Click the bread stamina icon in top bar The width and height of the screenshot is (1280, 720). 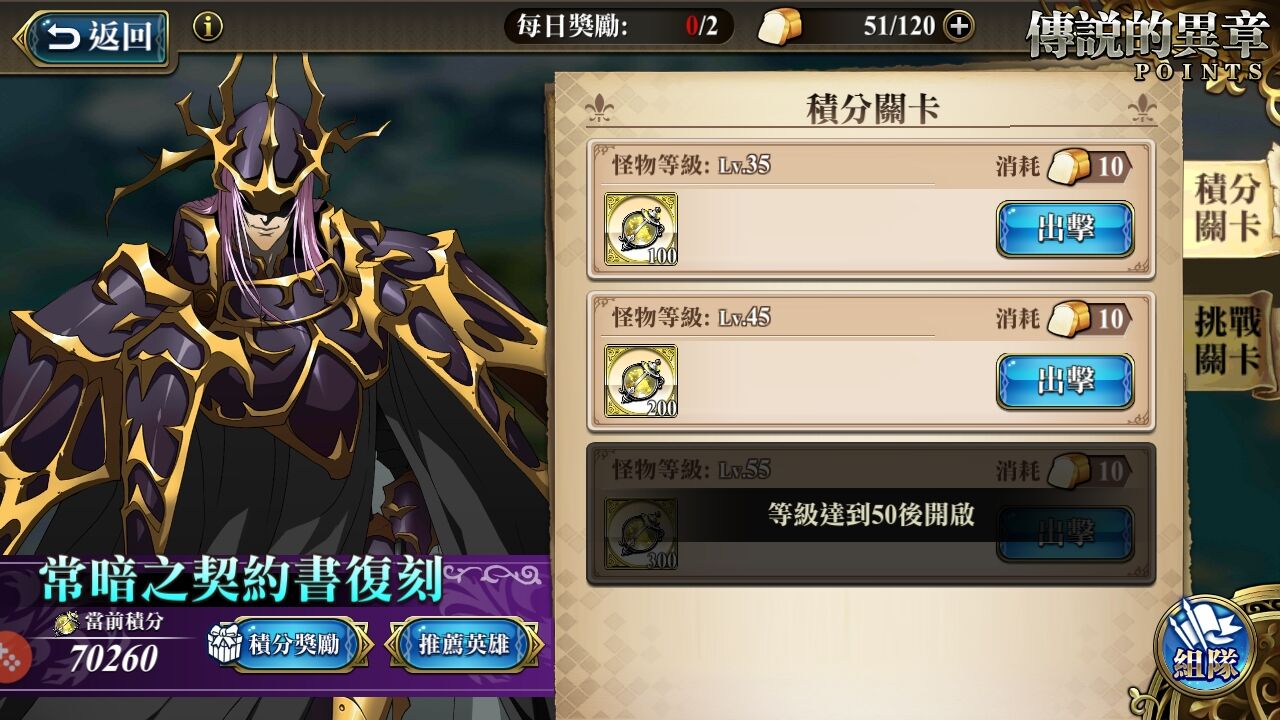click(x=780, y=27)
